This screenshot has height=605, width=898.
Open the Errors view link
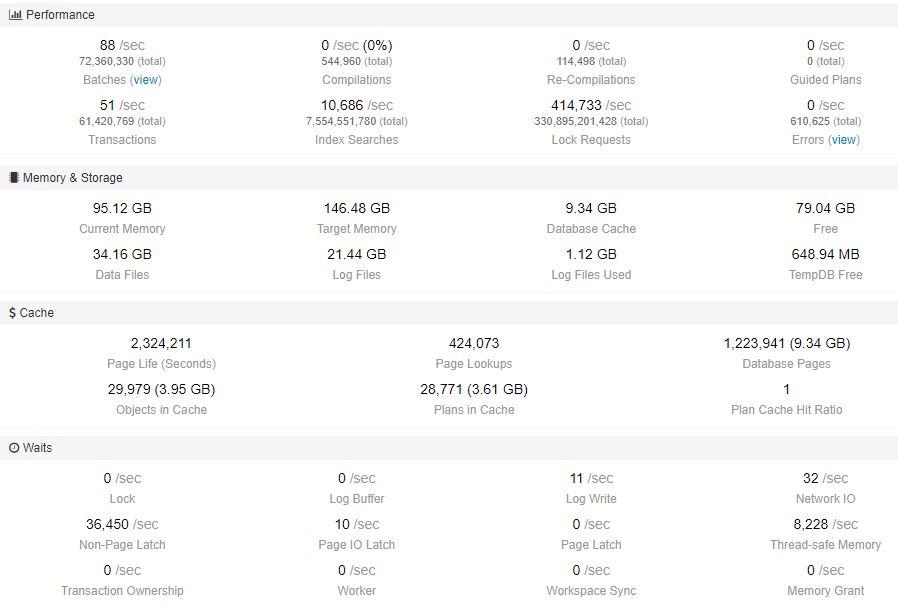point(844,140)
